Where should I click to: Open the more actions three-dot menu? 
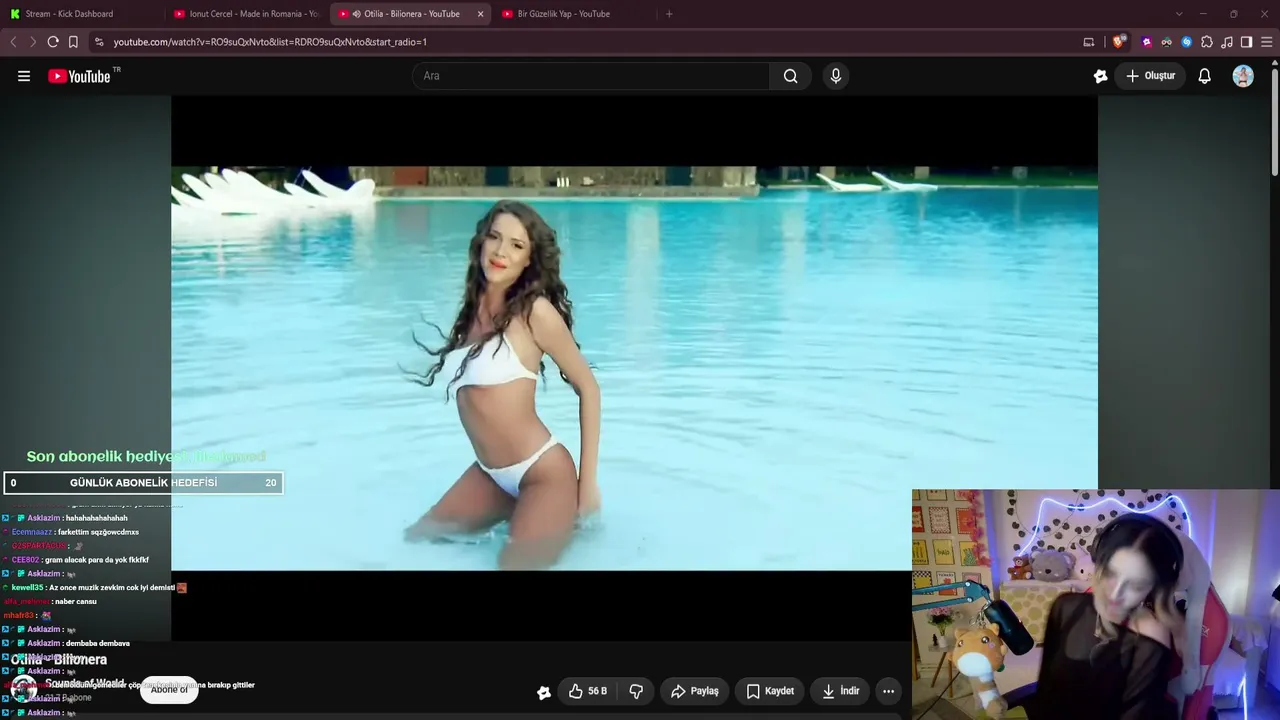coord(888,691)
